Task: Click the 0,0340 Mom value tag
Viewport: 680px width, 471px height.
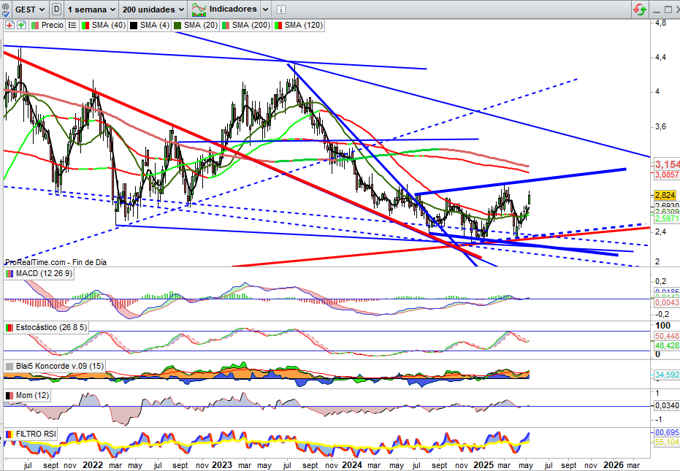Action: (x=666, y=406)
